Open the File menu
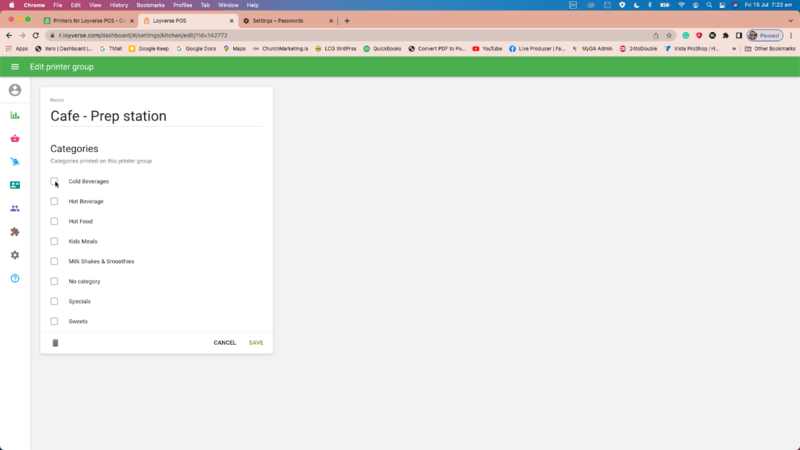The height and width of the screenshot is (450, 800). [x=58, y=5]
